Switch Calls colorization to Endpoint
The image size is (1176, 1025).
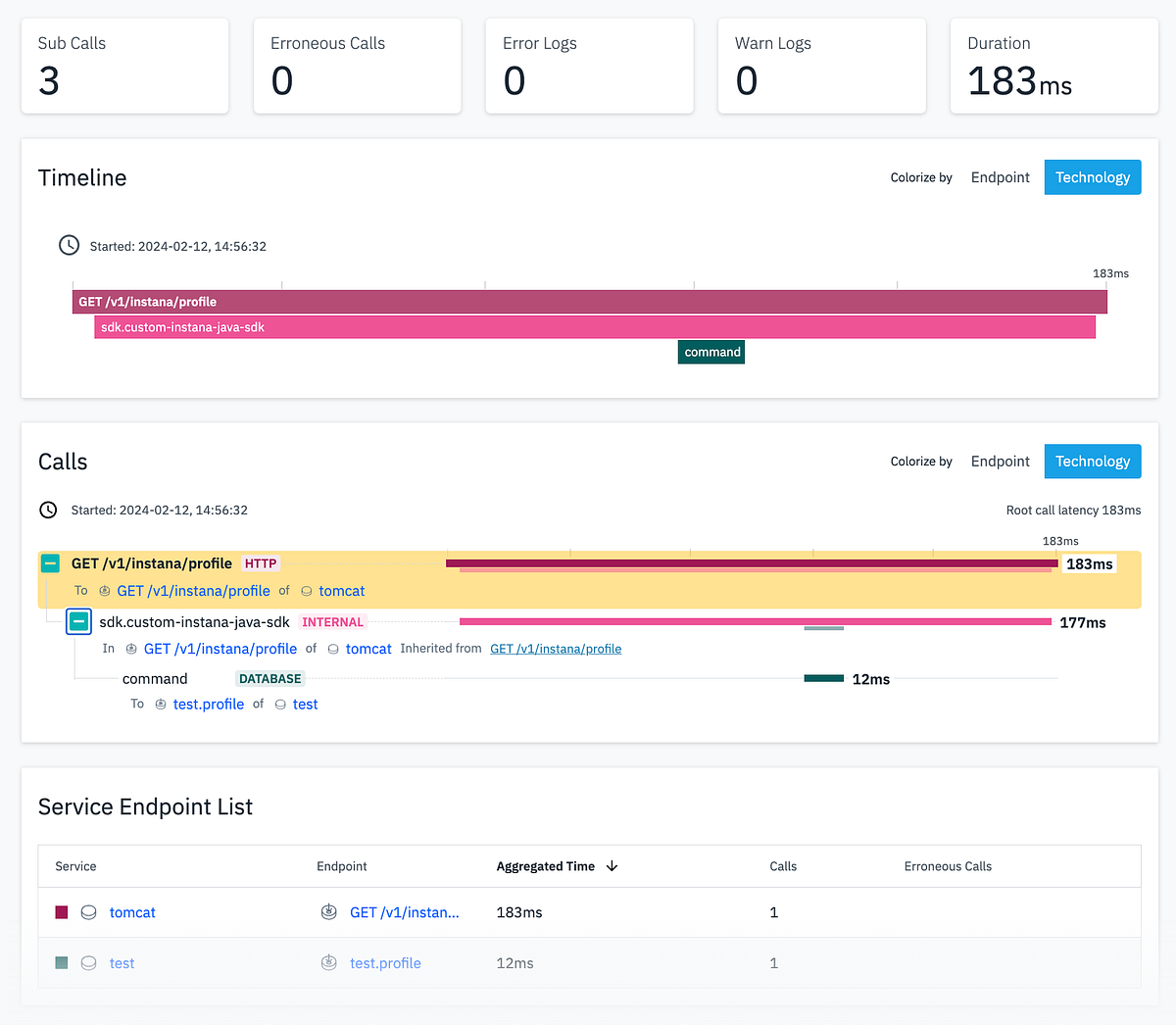(1000, 461)
